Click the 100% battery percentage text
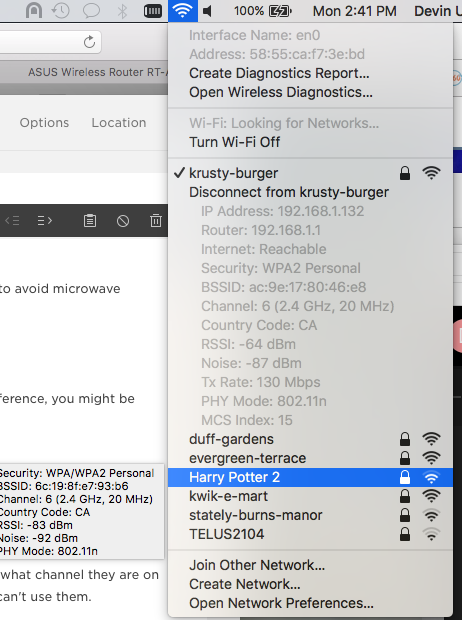 coord(249,11)
